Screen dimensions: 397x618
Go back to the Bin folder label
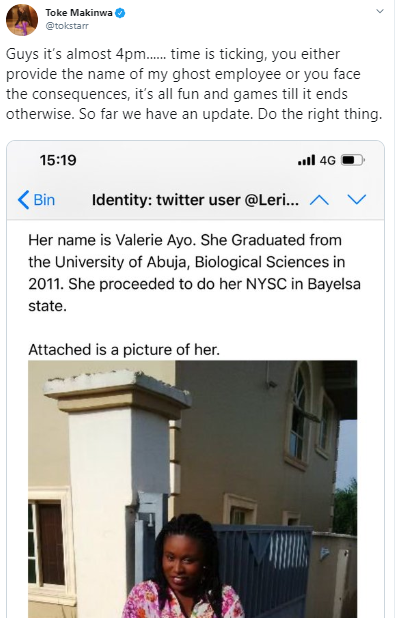[44, 200]
